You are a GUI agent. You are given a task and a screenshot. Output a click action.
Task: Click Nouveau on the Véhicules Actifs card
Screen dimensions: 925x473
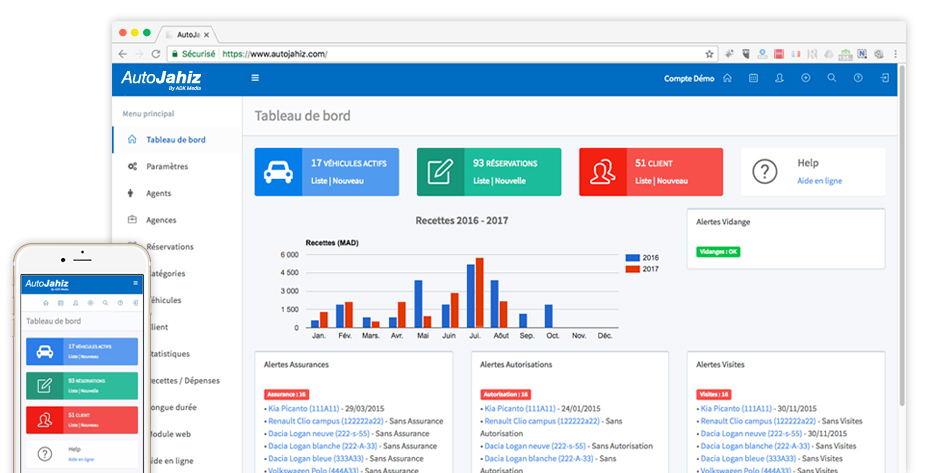[x=348, y=181]
